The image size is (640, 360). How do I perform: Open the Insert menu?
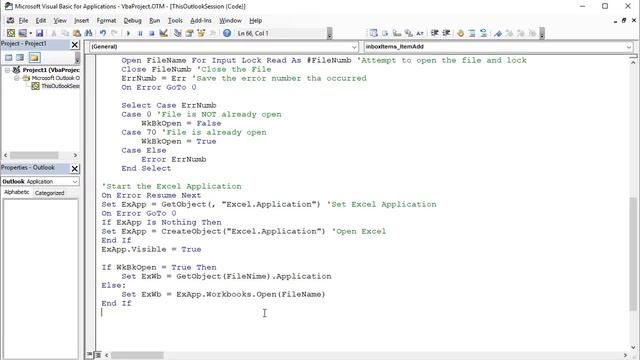click(x=82, y=20)
